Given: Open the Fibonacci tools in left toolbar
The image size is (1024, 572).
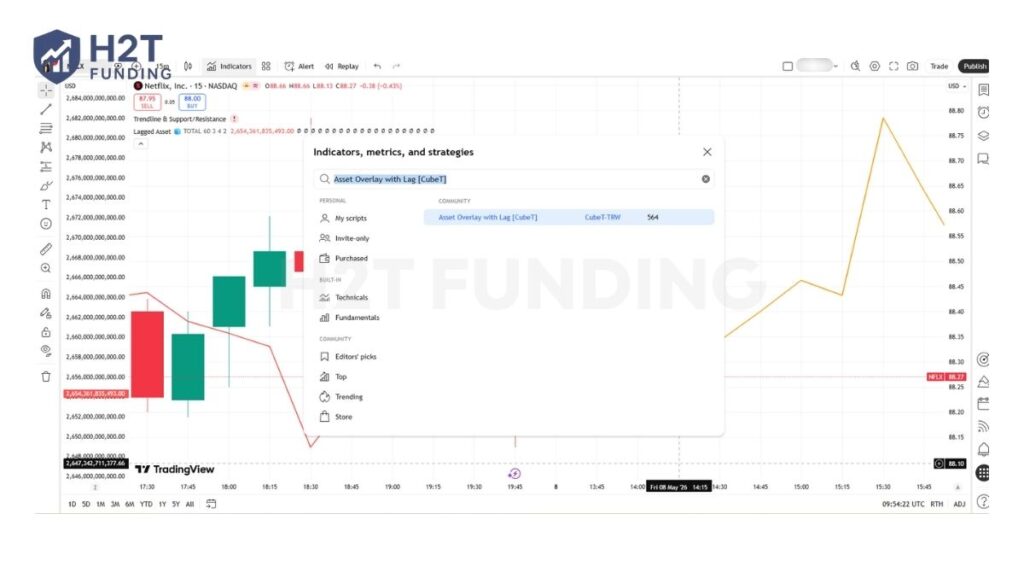Looking at the screenshot, I should point(46,129).
